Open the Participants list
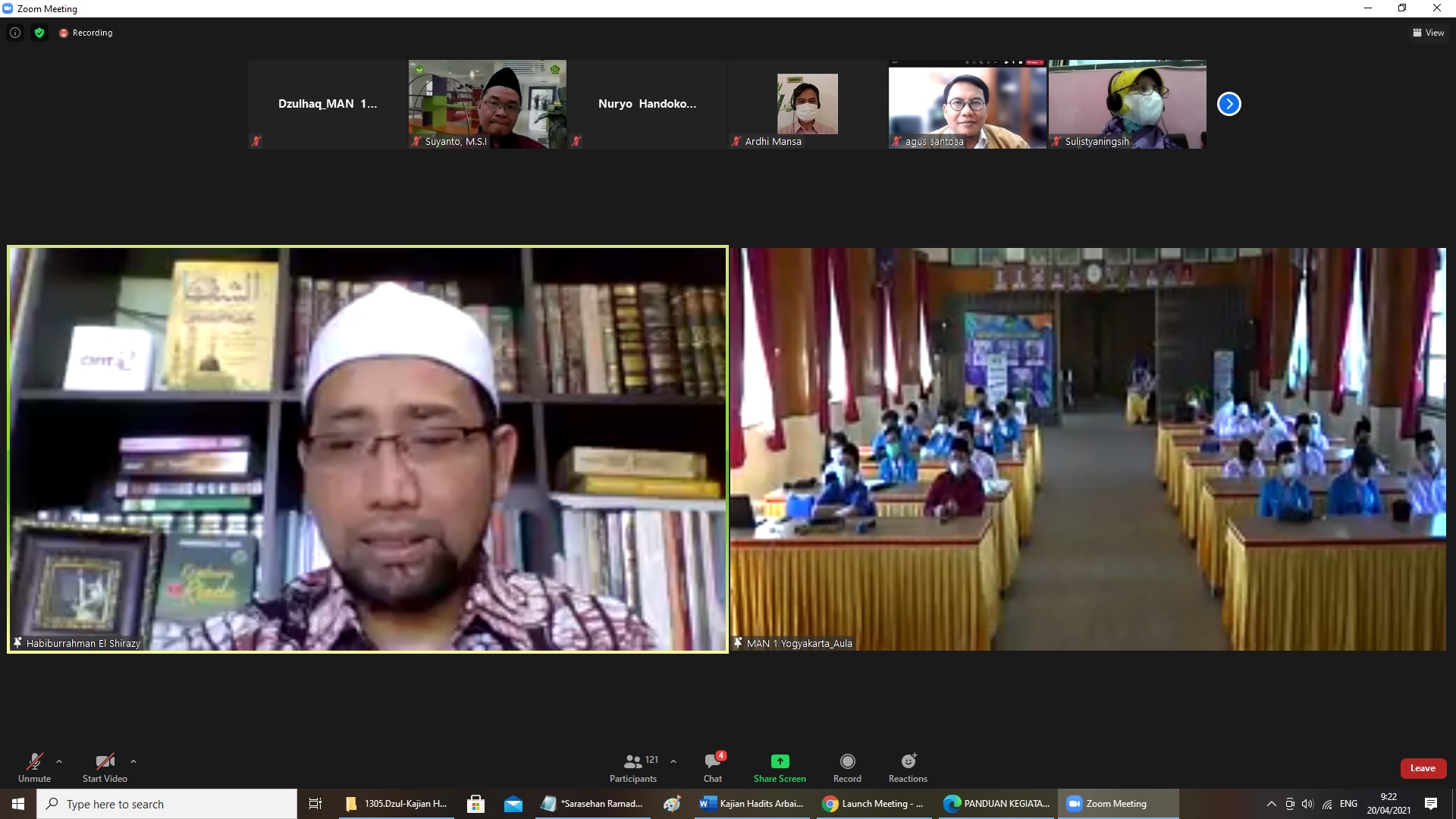The image size is (1456, 819). (x=633, y=767)
